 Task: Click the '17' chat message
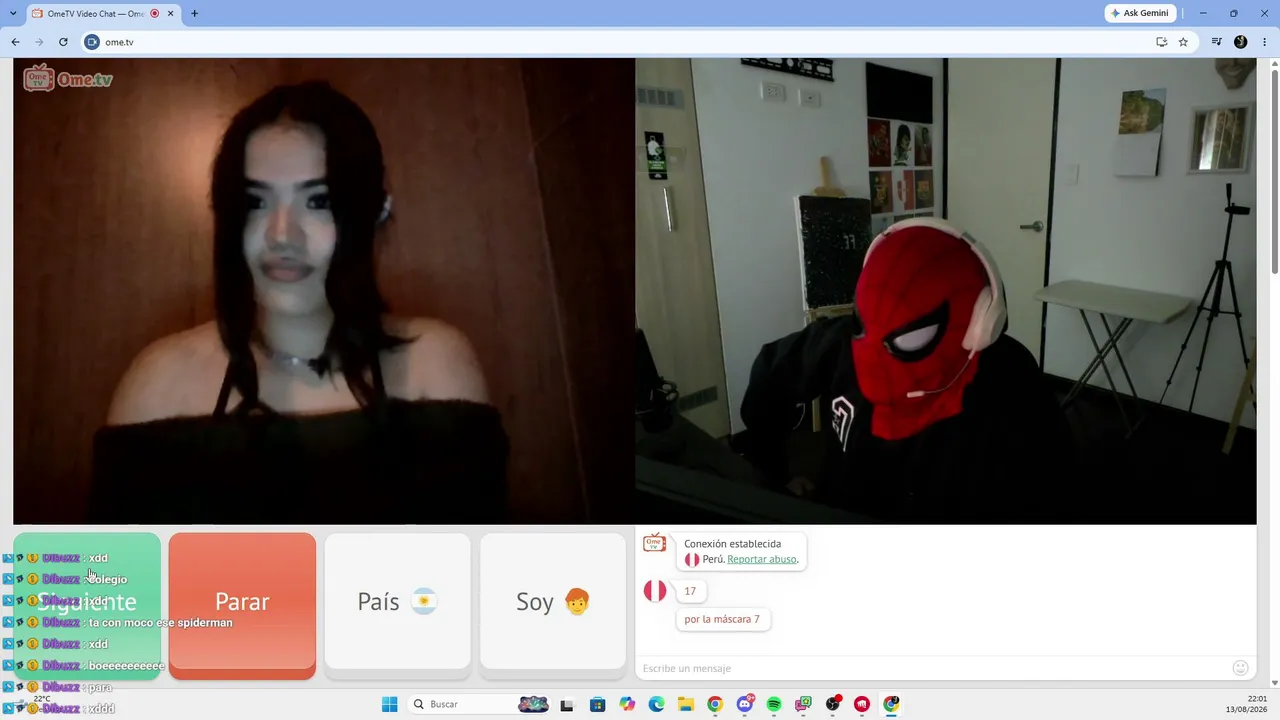tap(690, 591)
